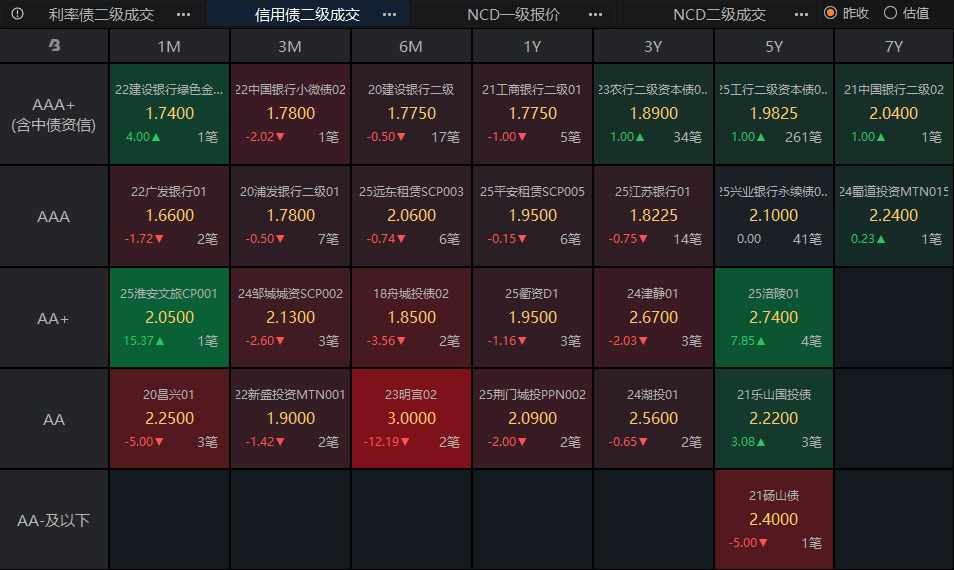Viewport: 954px width, 570px height.
Task: Open the 25江苏银行01 cell
Action: point(653,216)
